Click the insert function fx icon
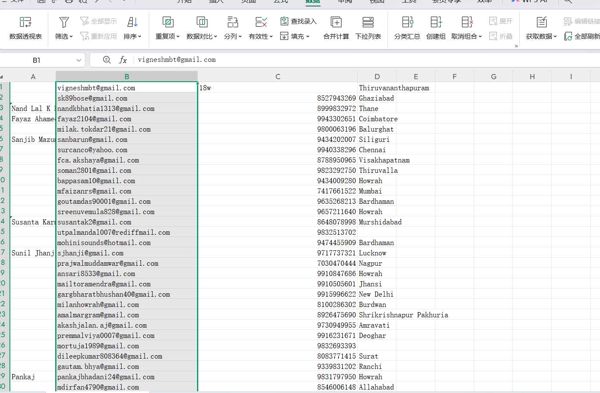This screenshot has height=393, width=600. tap(123, 60)
